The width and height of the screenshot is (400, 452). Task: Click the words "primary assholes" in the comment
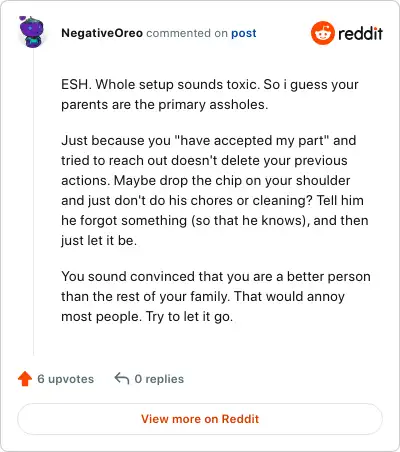pos(213,104)
